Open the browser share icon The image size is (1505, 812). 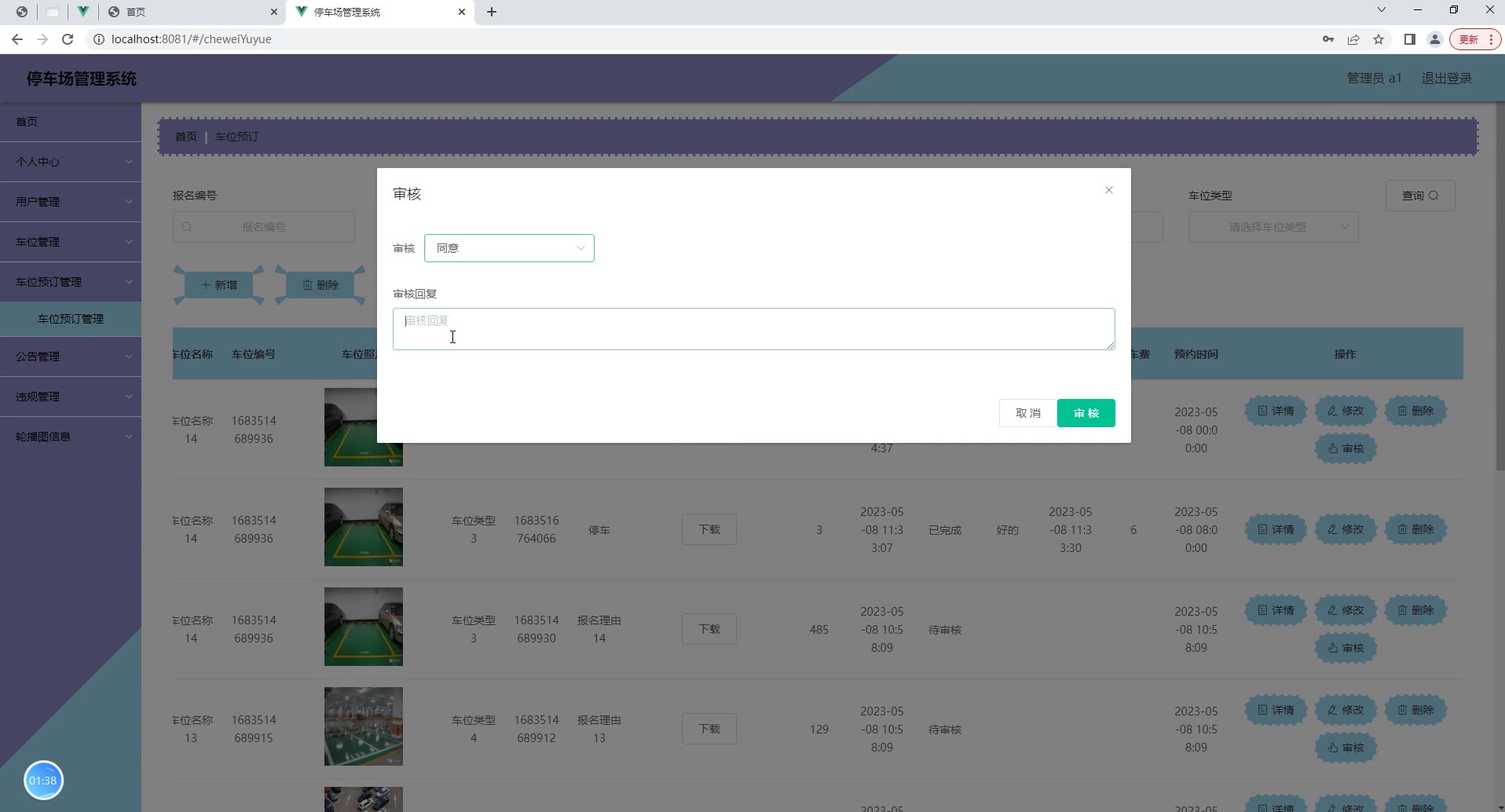[1353, 39]
